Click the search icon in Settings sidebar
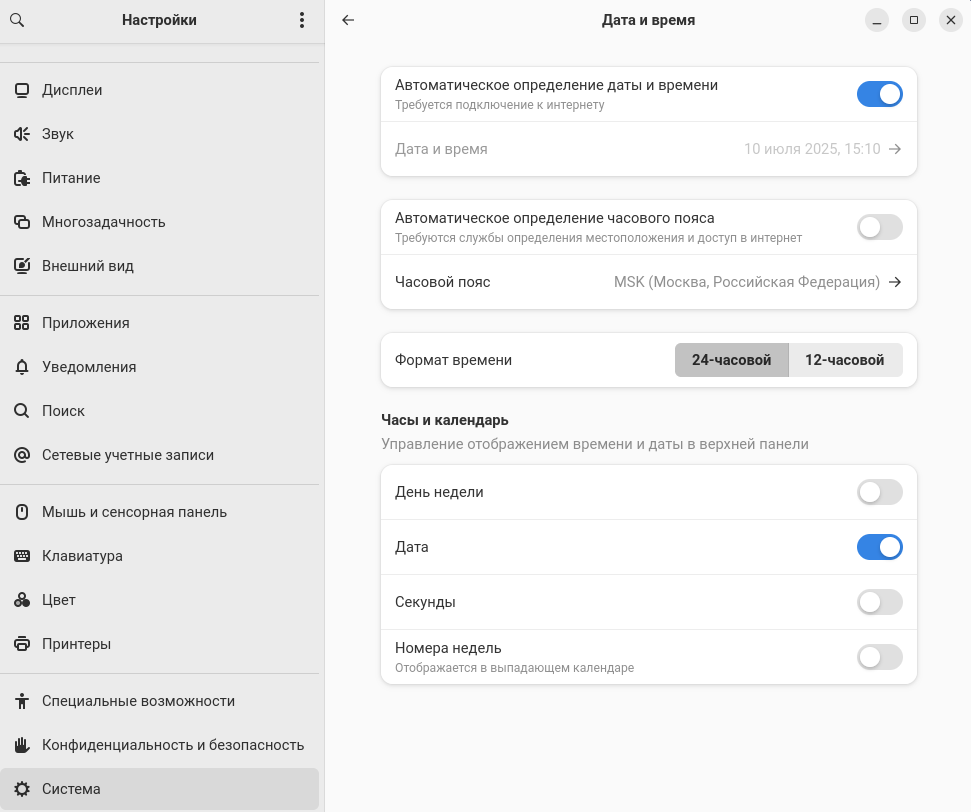This screenshot has width=971, height=812. (17, 20)
